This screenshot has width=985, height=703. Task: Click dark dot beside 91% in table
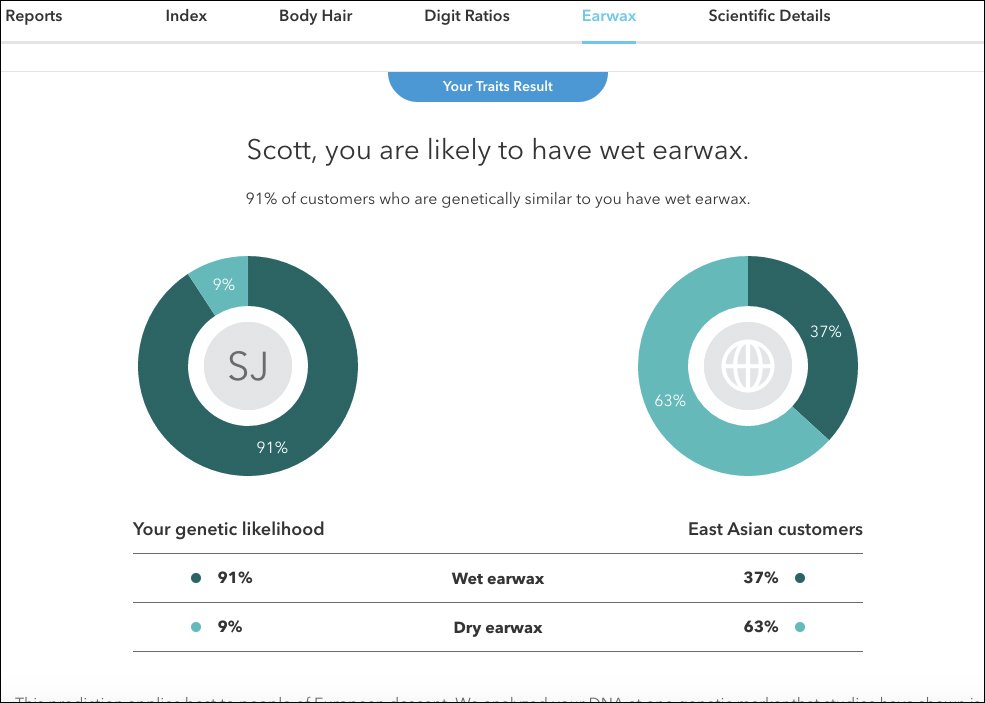click(x=196, y=578)
